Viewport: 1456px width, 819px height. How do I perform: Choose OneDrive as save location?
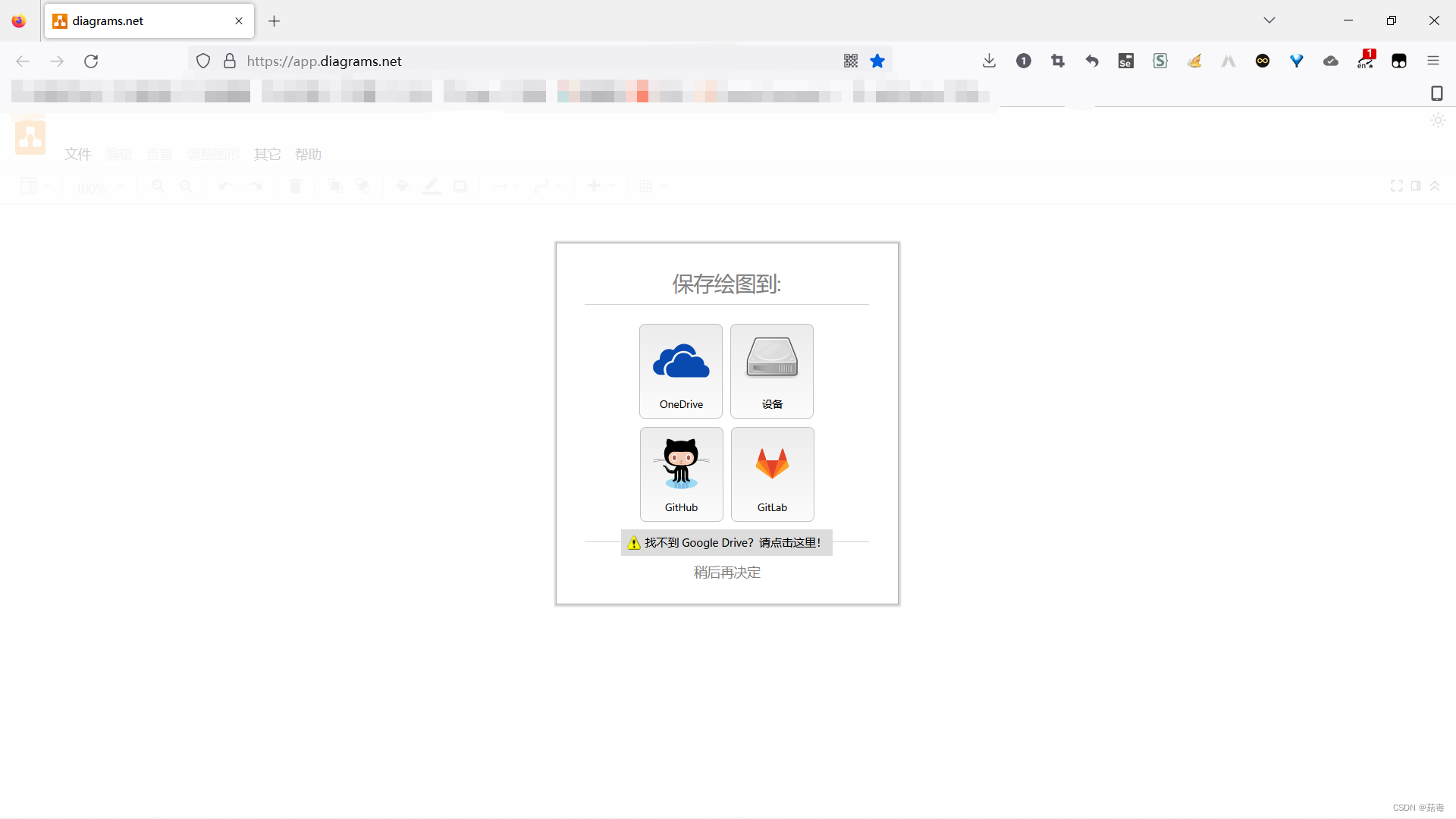680,371
